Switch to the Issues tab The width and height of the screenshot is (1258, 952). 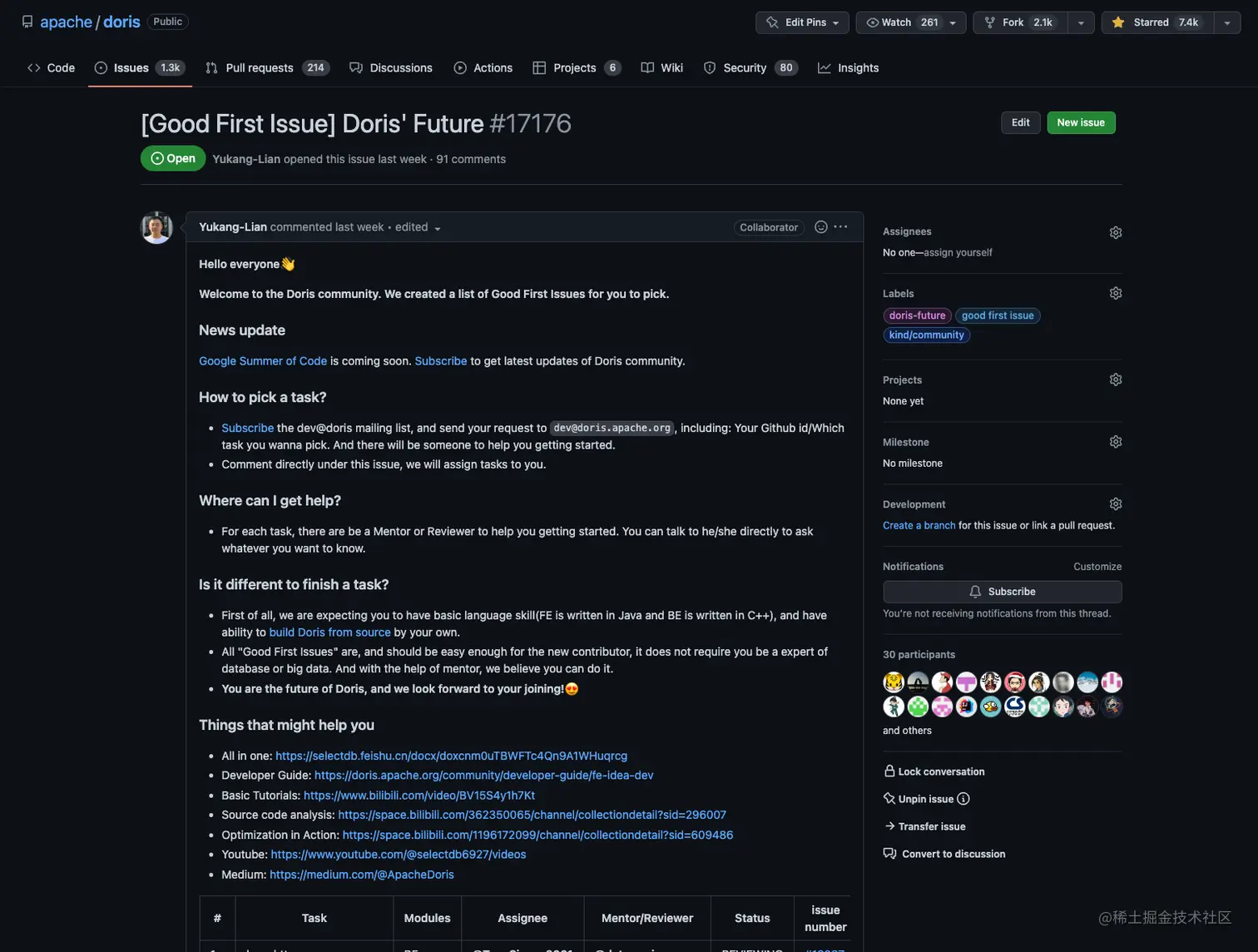[140, 68]
